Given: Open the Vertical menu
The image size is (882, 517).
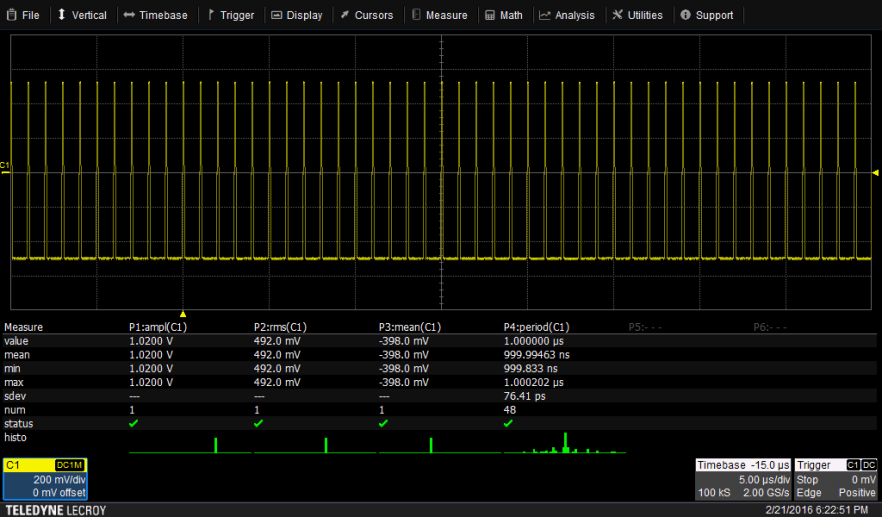Looking at the screenshot, I should coord(81,15).
